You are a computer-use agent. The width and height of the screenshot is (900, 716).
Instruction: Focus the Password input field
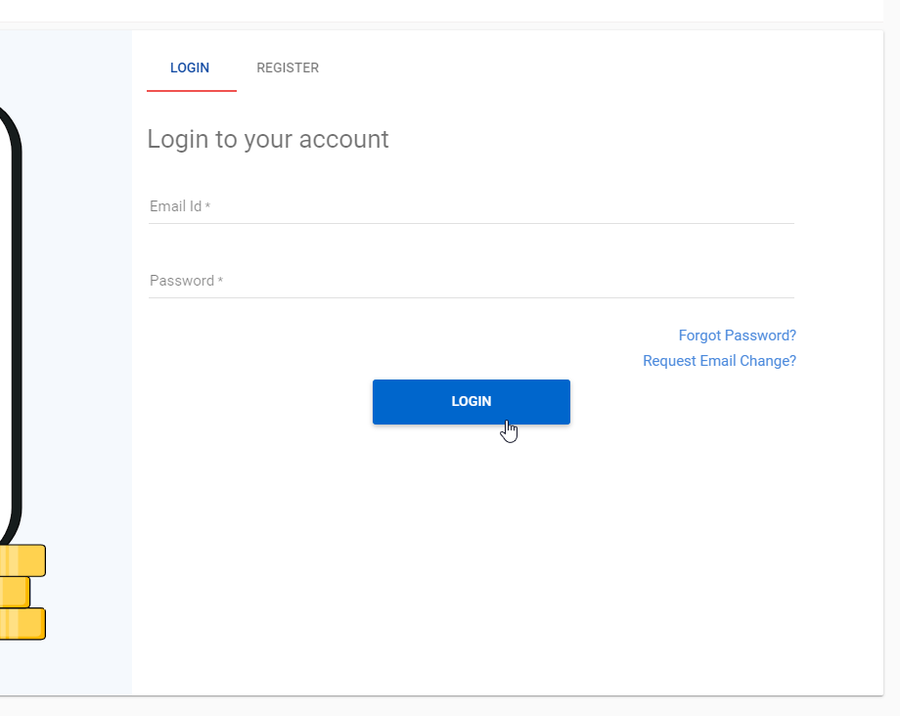471,281
